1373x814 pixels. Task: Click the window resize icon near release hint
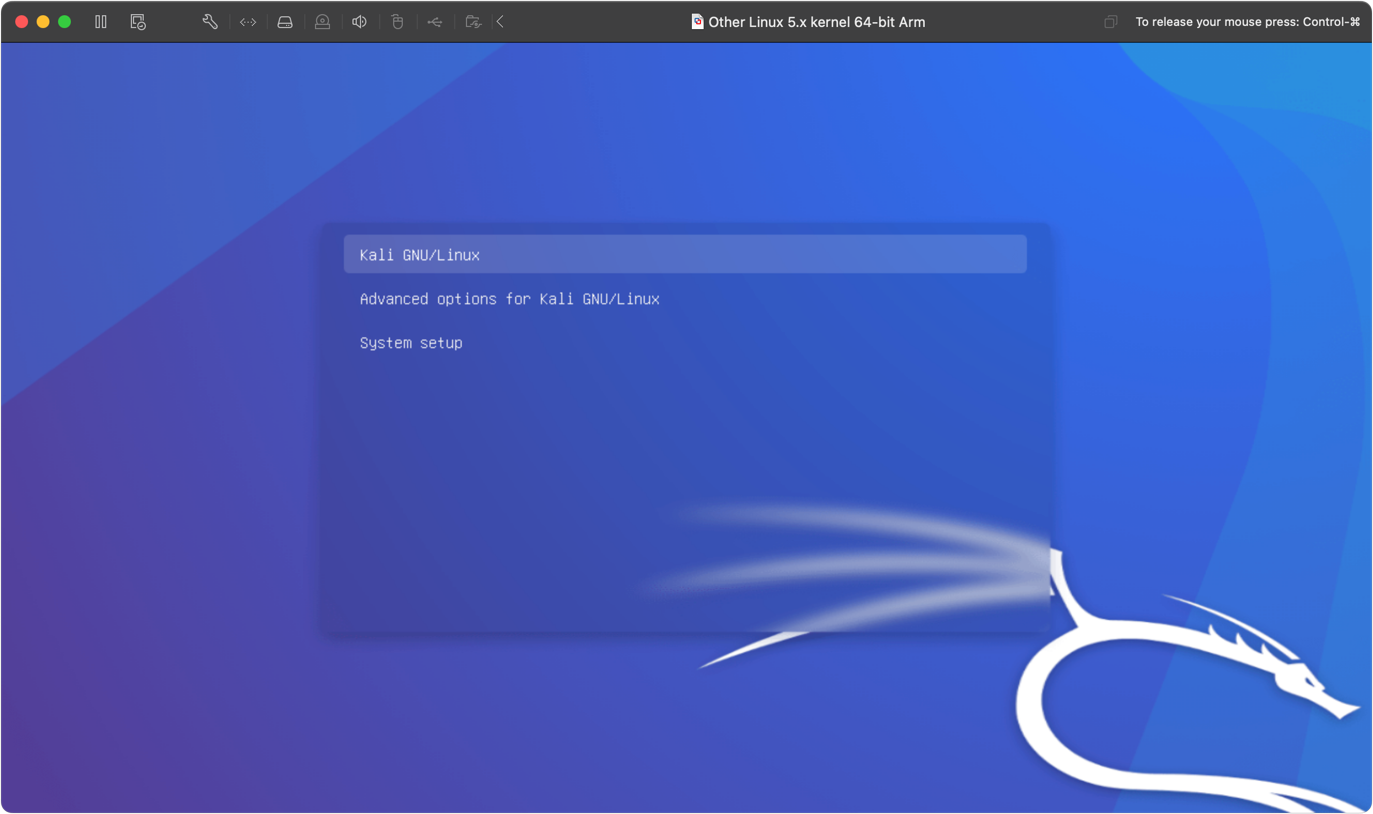(x=1111, y=22)
